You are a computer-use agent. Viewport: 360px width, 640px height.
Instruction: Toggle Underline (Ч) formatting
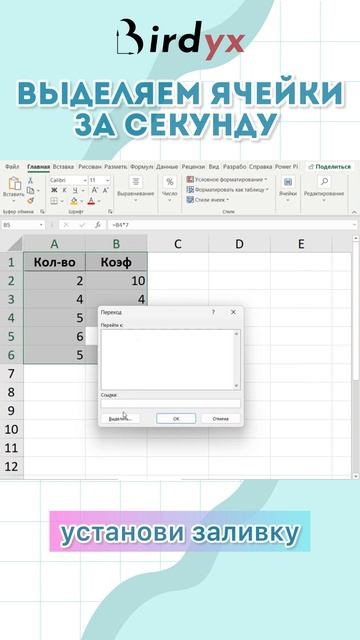click(75, 190)
